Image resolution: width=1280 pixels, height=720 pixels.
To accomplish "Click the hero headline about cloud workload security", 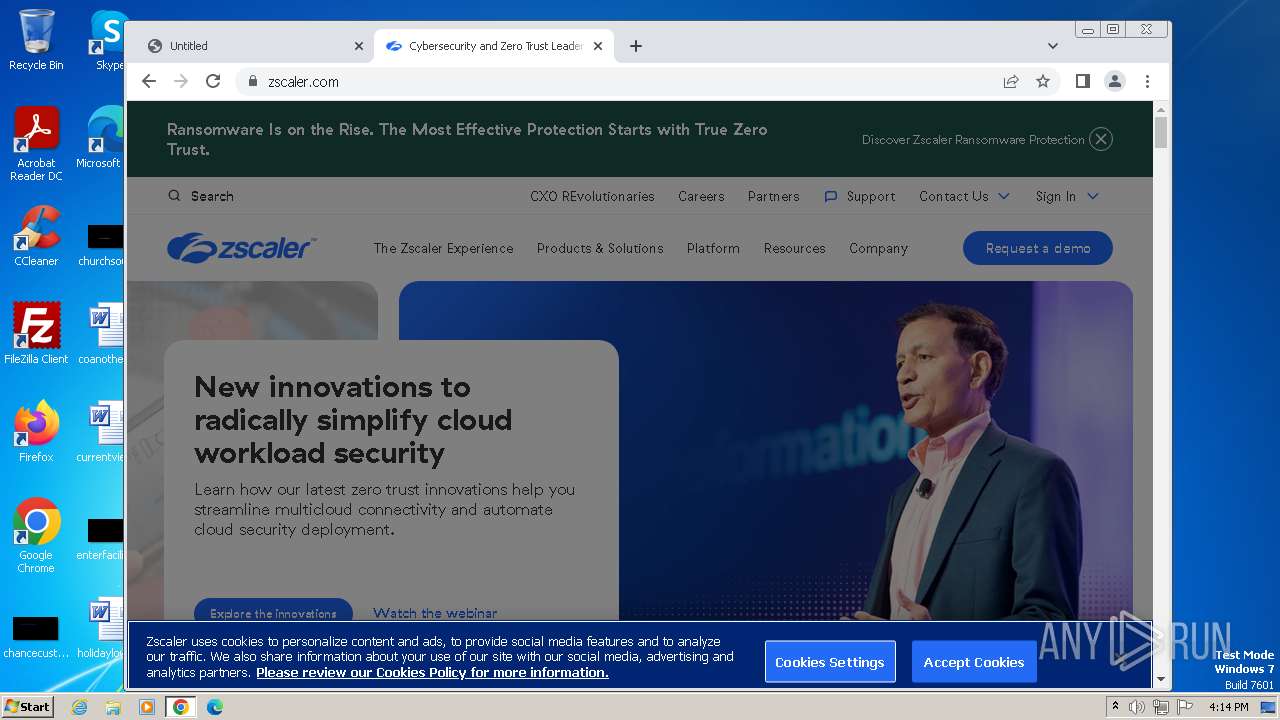I will [353, 420].
